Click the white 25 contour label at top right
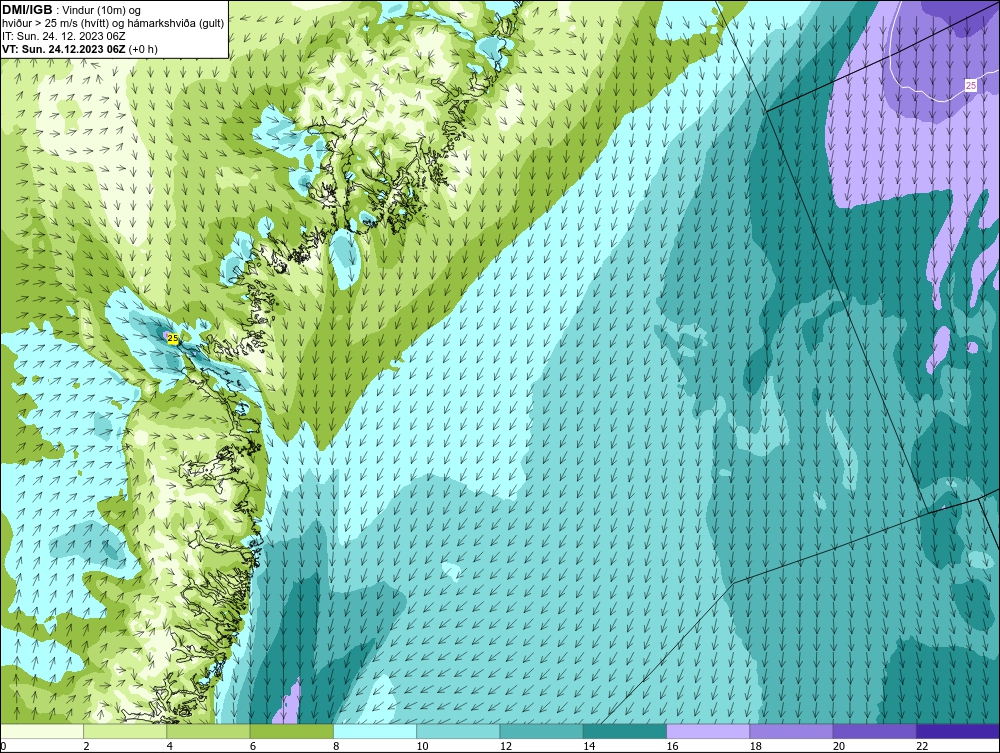1000x753 pixels. 971,85
